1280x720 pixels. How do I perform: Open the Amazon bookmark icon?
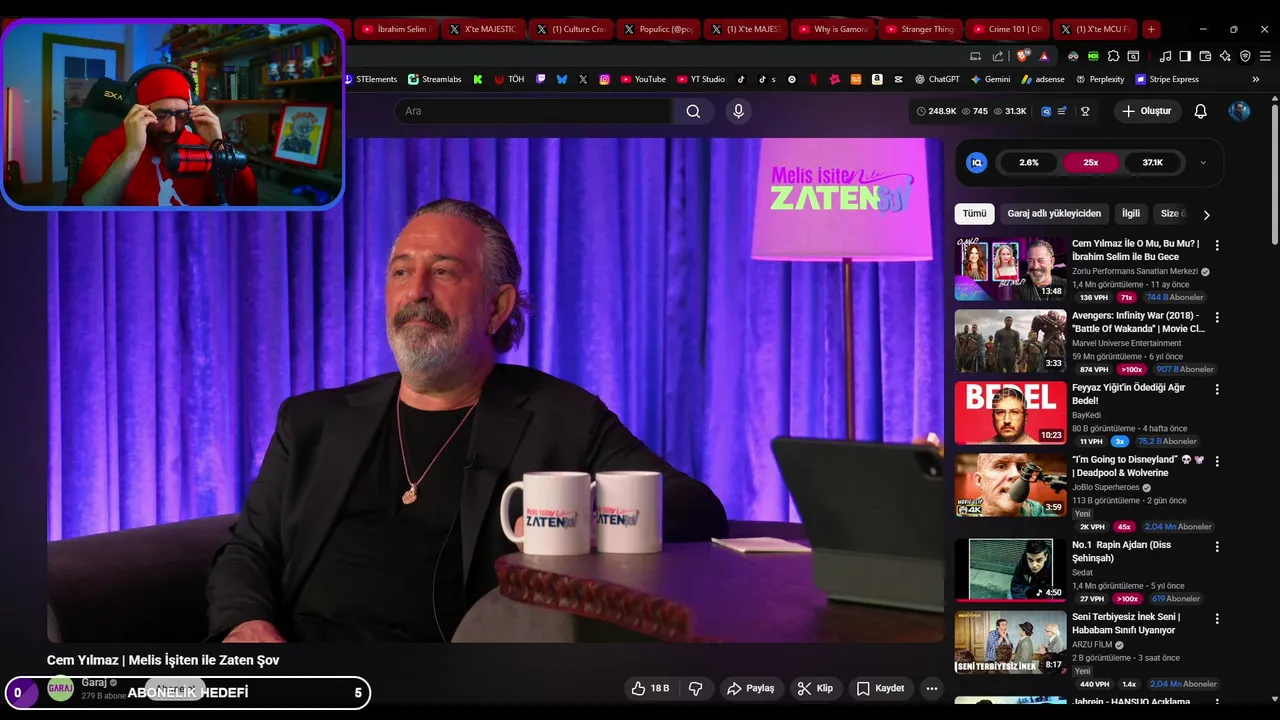(x=877, y=79)
